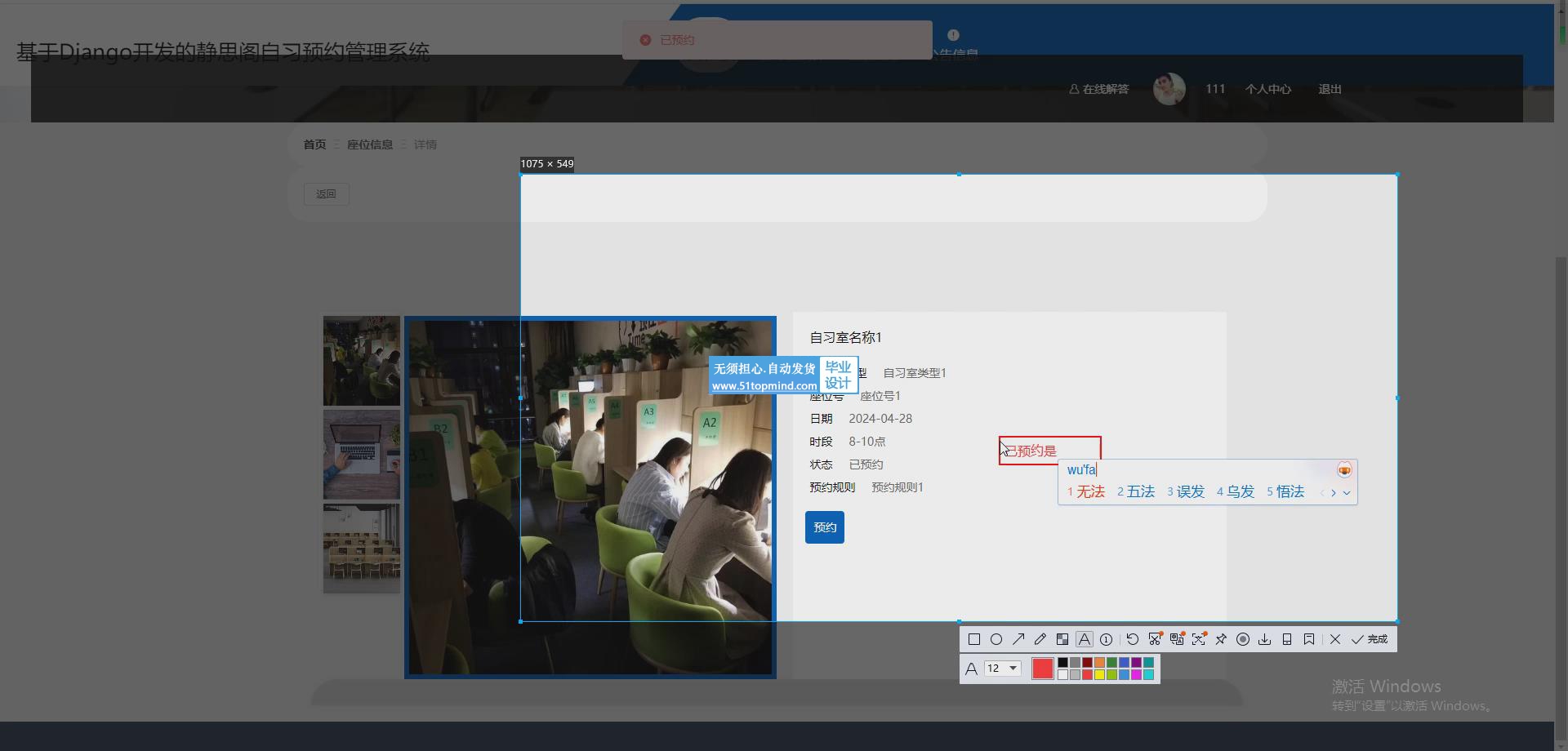Click the text recognition OCR icon
The height and width of the screenshot is (751, 1568).
tap(1199, 639)
